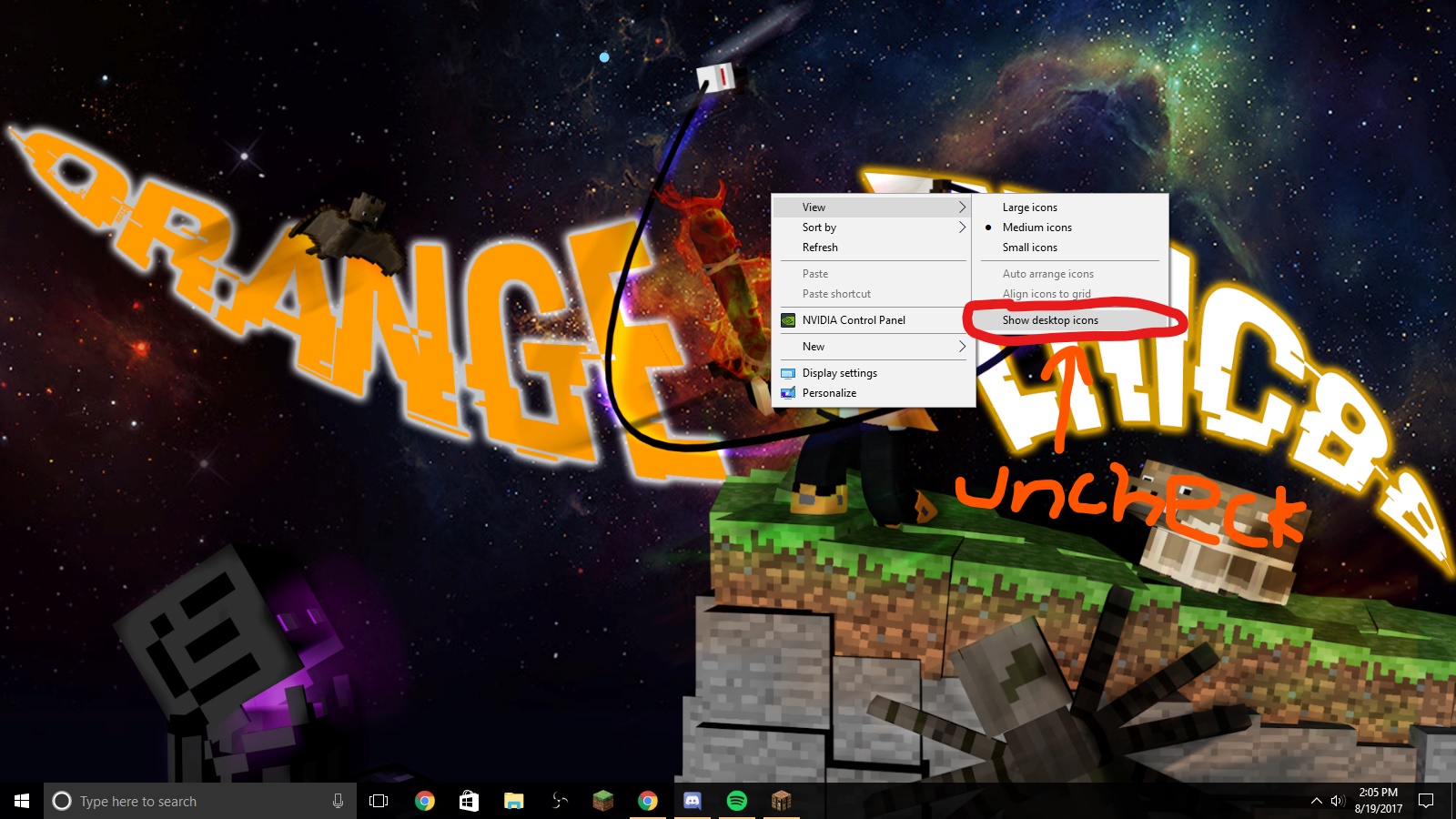Image resolution: width=1456 pixels, height=819 pixels.
Task: Select Medium icons view
Action: 1070,227
